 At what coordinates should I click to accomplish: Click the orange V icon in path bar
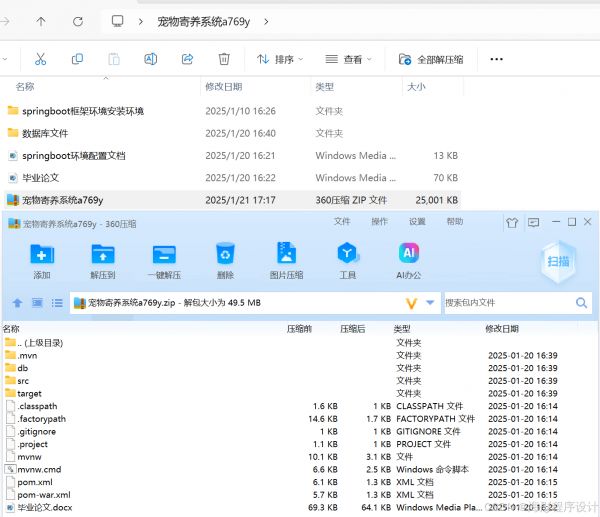pos(411,303)
